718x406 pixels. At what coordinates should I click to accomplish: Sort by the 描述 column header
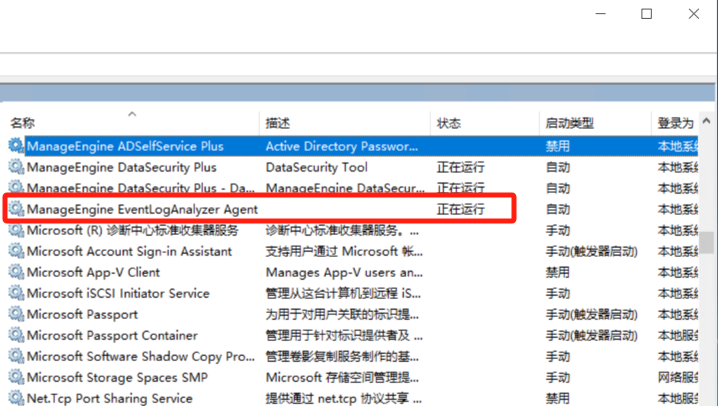[277, 123]
